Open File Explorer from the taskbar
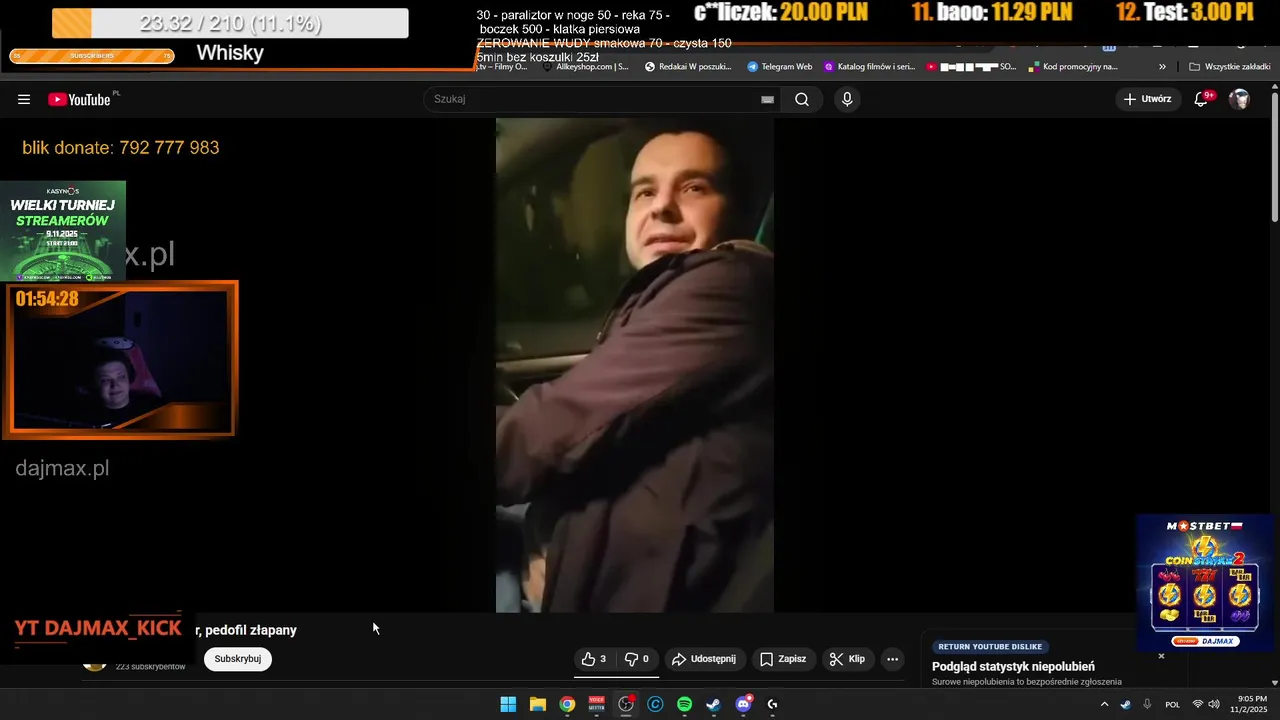 [x=537, y=704]
